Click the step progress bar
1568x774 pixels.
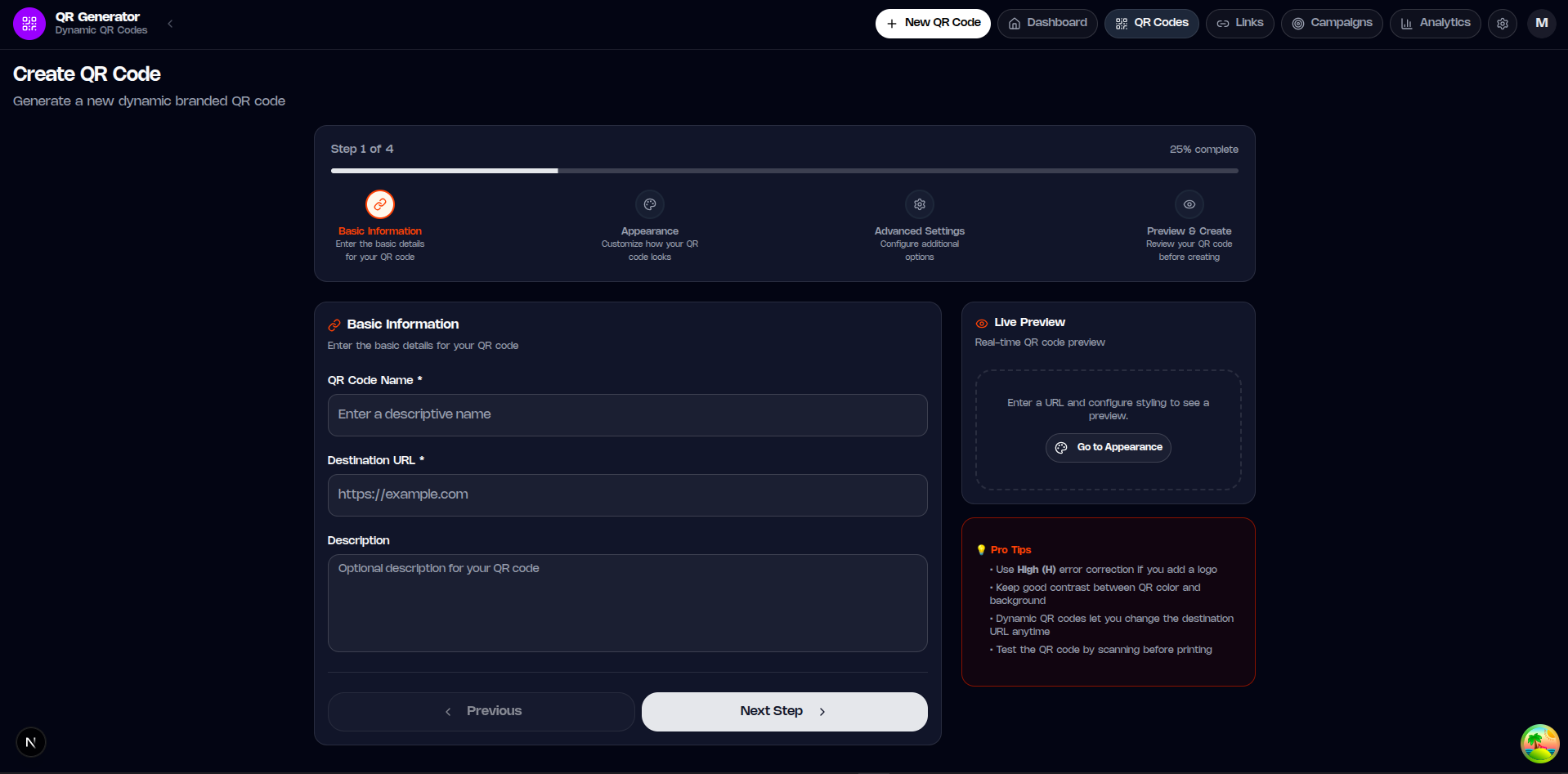point(785,171)
